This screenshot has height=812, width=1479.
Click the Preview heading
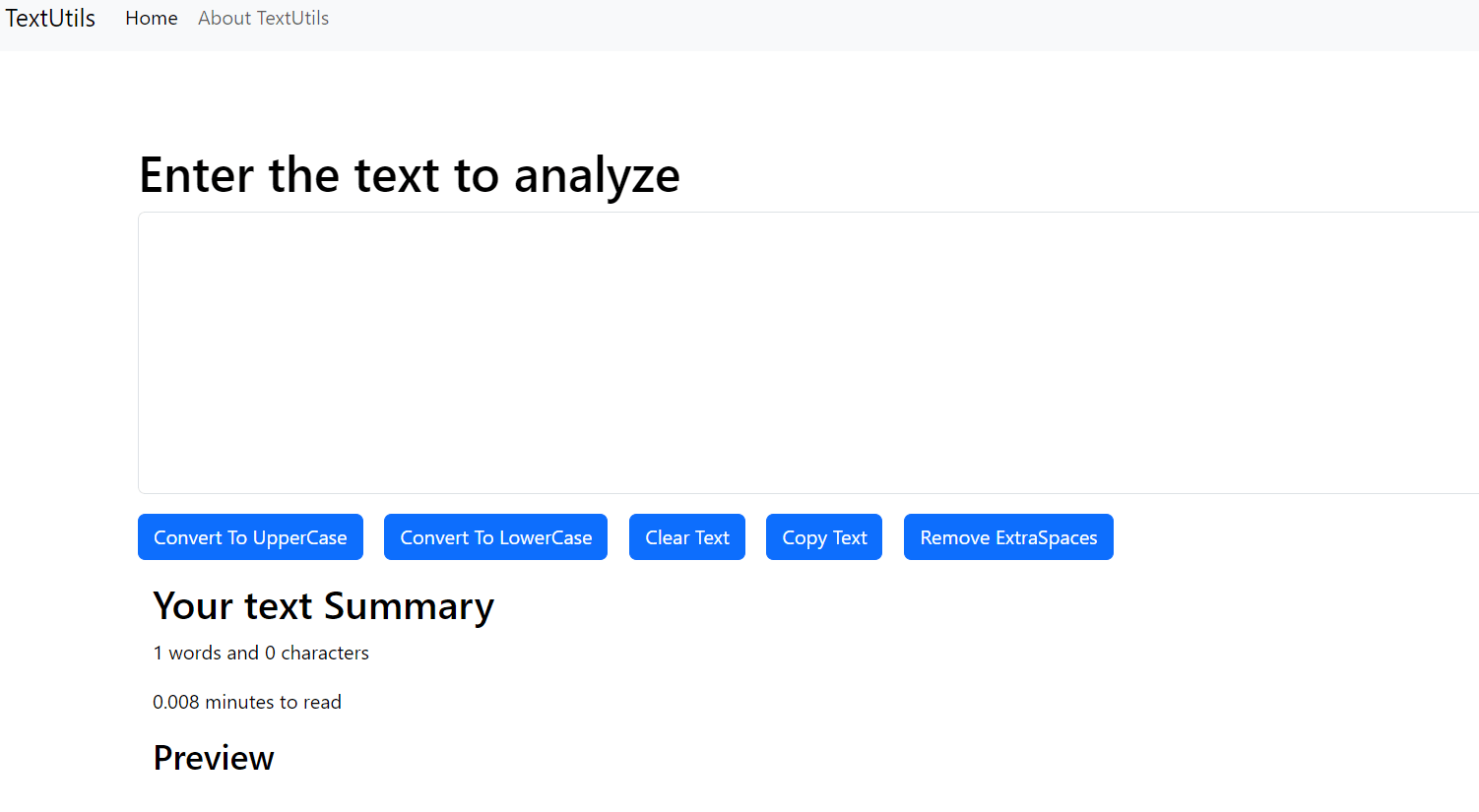pos(214,758)
